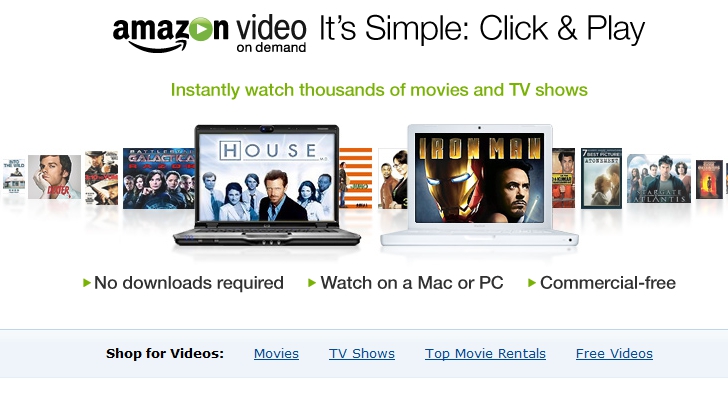This screenshot has width=728, height=408.
Task: Open the Movies link
Action: coord(276,354)
